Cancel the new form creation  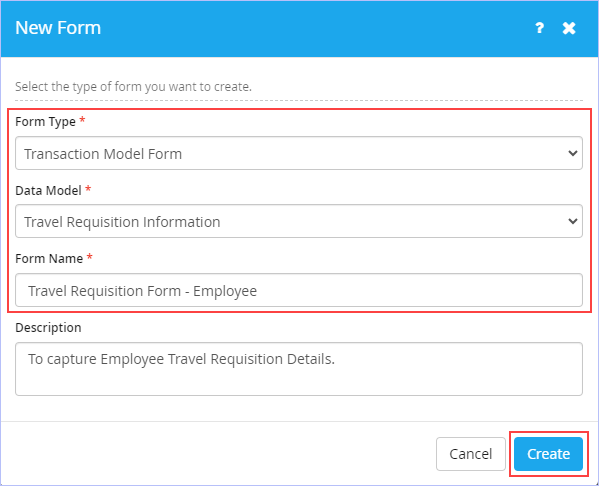point(471,454)
